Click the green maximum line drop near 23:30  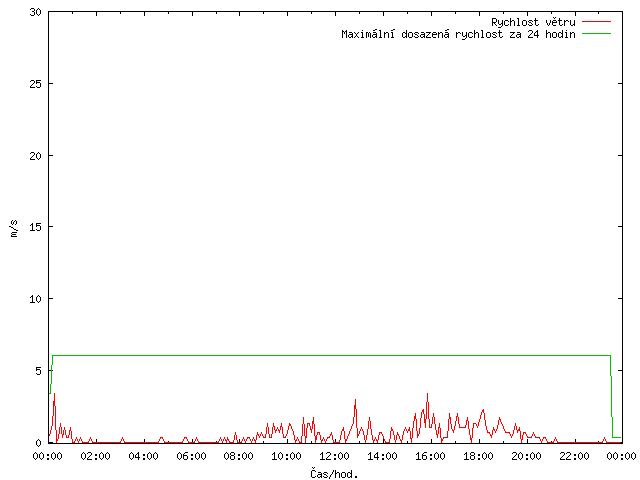click(x=611, y=396)
